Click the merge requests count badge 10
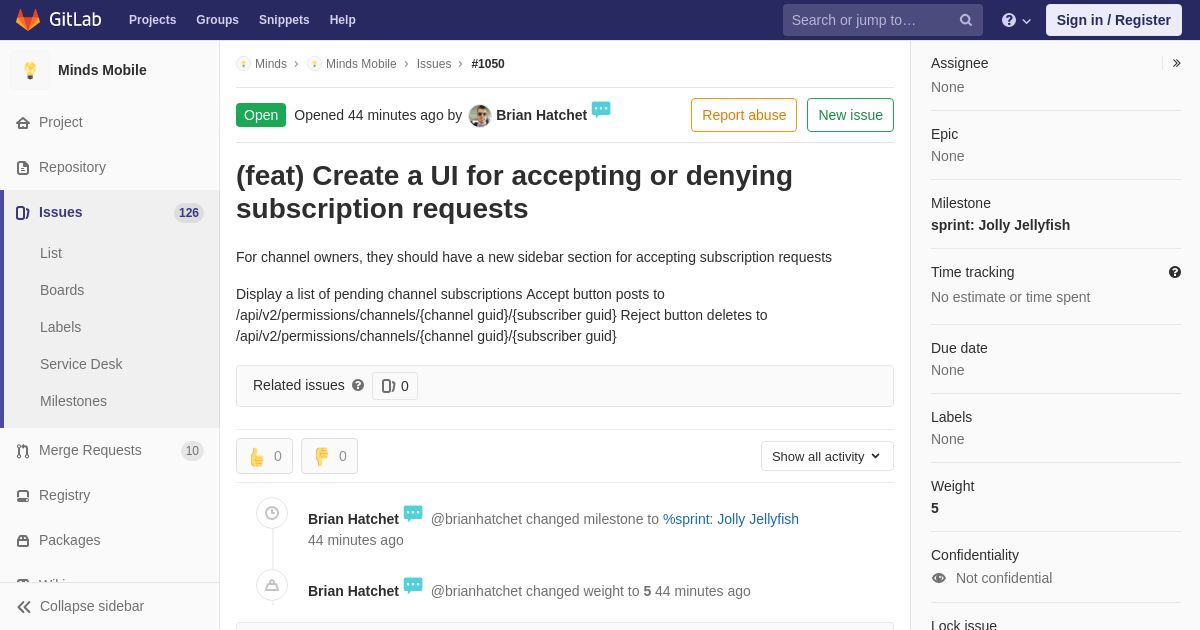 pyautogui.click(x=192, y=451)
